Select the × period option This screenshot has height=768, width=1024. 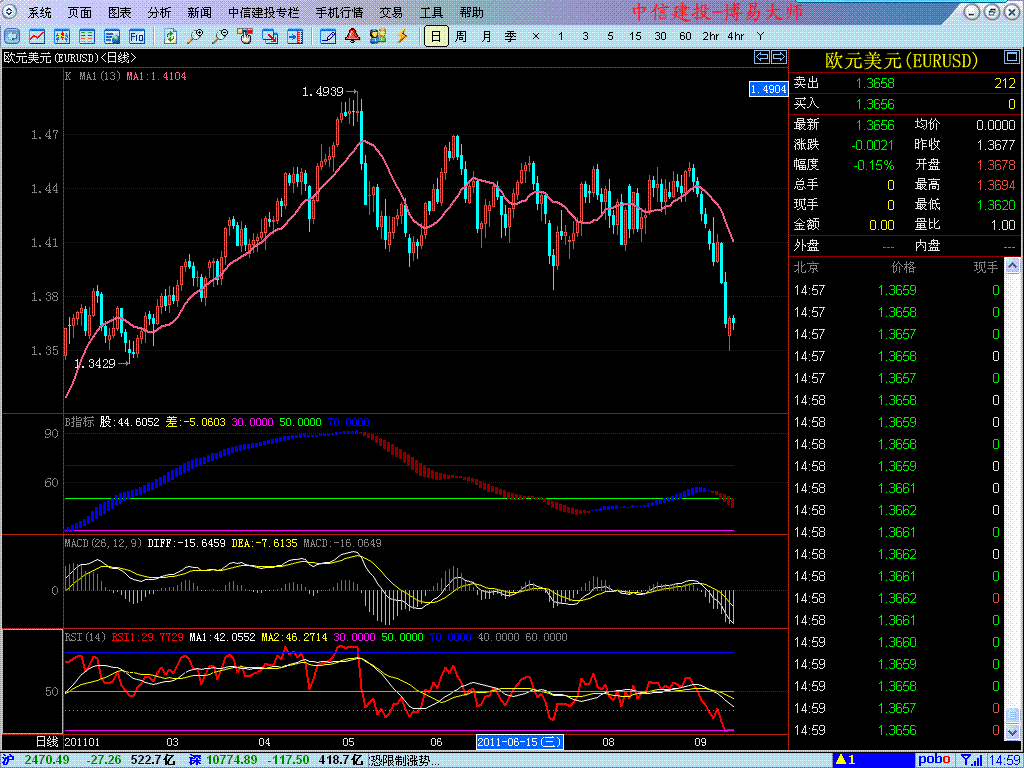tap(536, 37)
